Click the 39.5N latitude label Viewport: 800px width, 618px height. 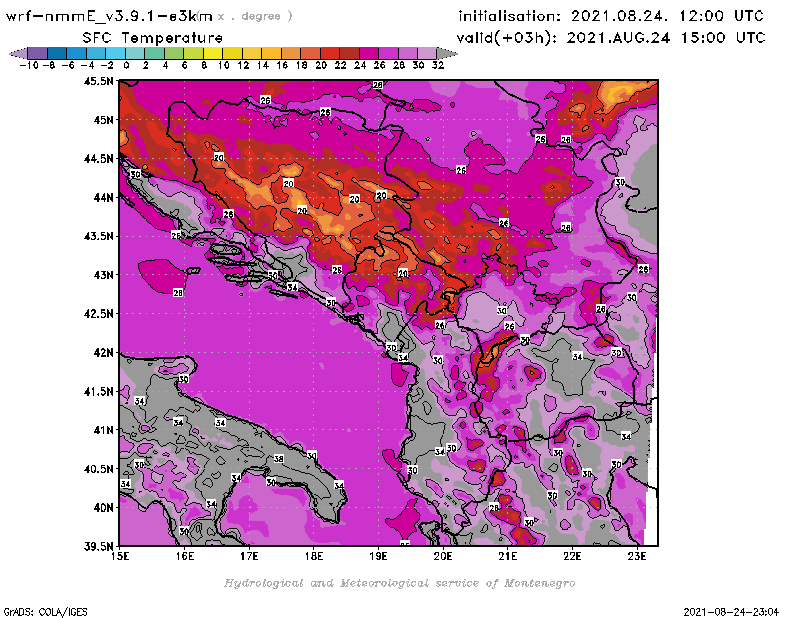point(99,546)
